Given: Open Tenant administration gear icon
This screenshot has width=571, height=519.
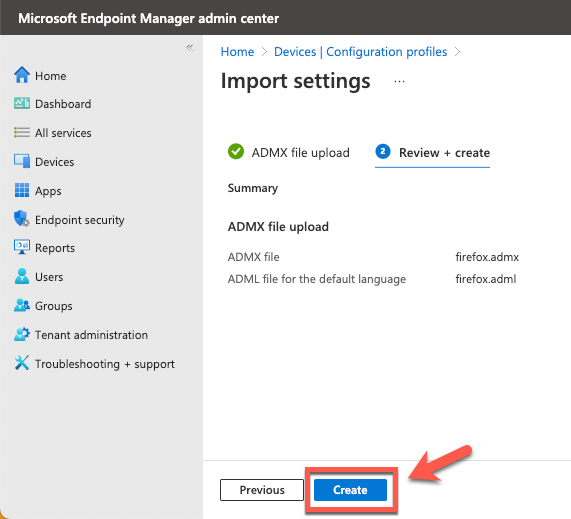Looking at the screenshot, I should click(22, 334).
